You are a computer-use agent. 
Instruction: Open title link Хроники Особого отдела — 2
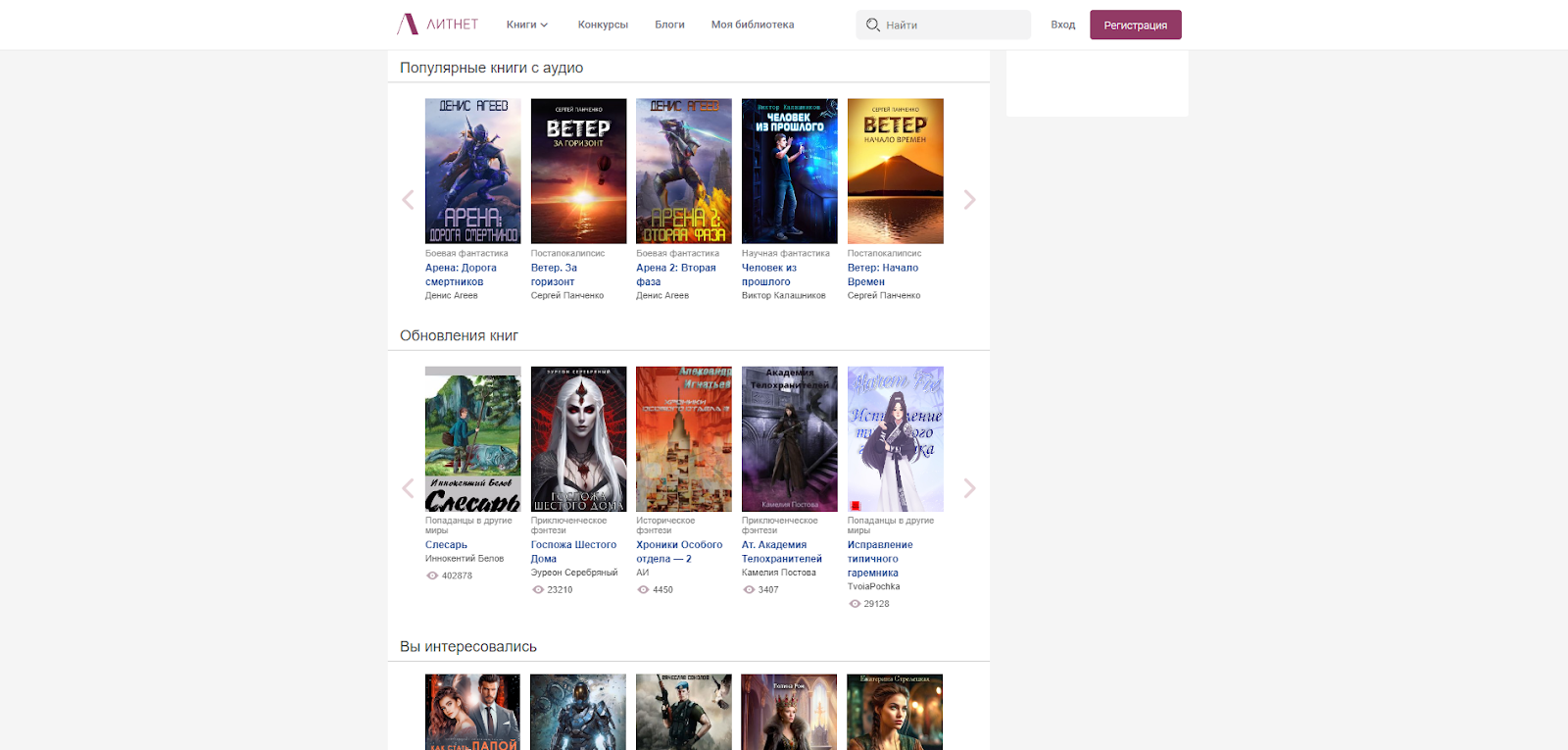[x=679, y=552]
